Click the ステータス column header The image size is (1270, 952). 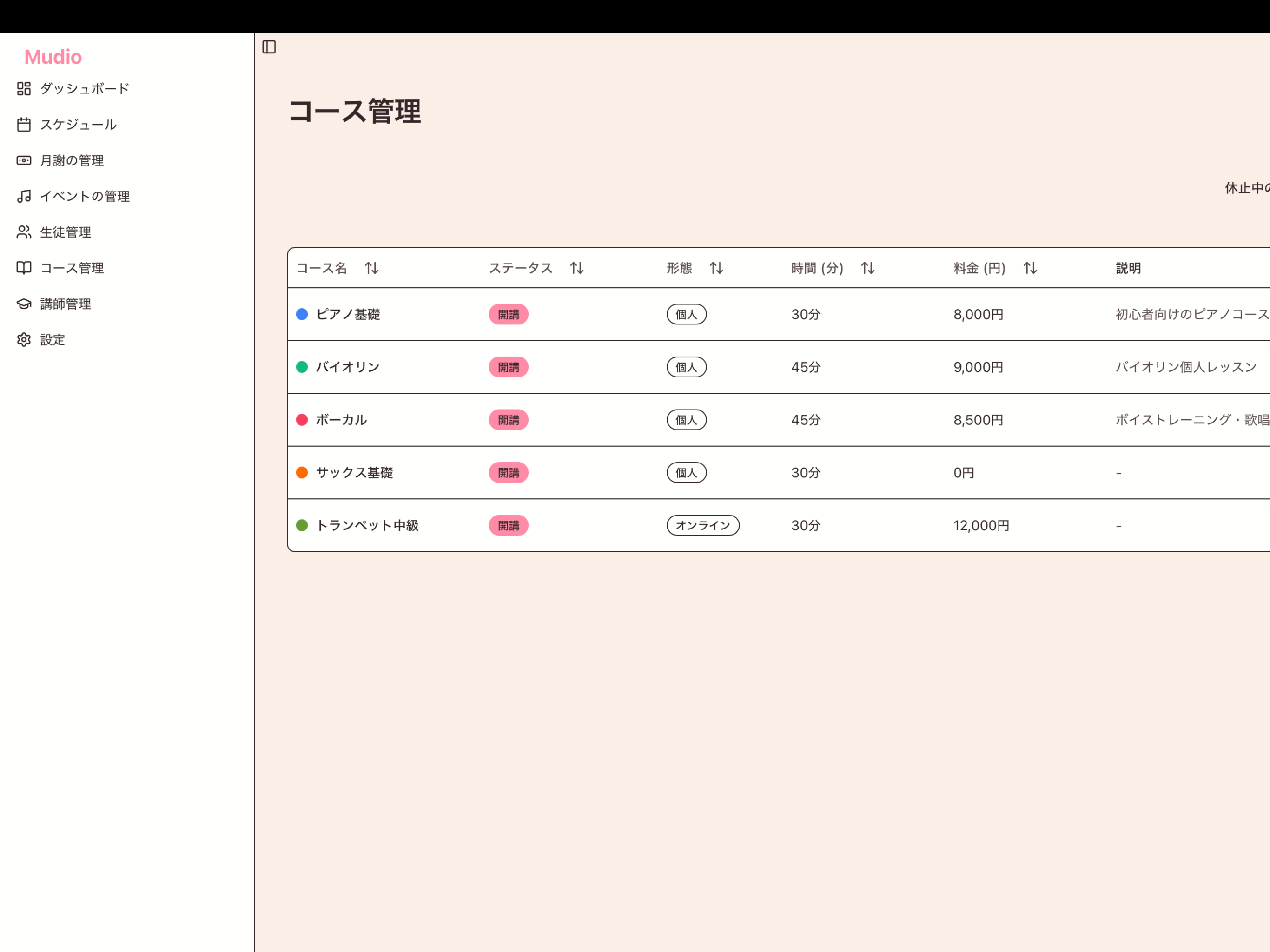[521, 268]
